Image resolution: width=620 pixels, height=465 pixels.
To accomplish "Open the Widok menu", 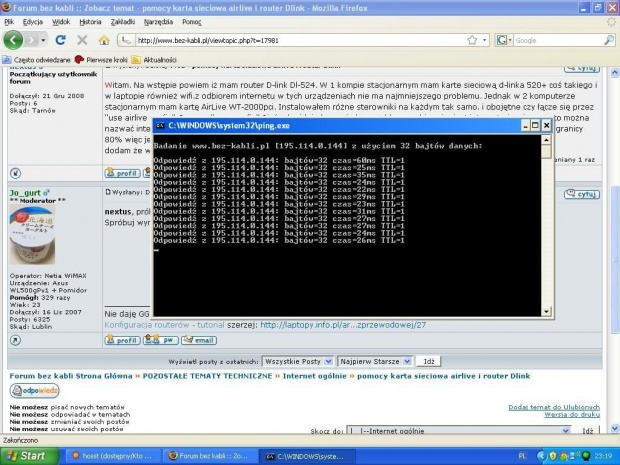I will (x=61, y=22).
